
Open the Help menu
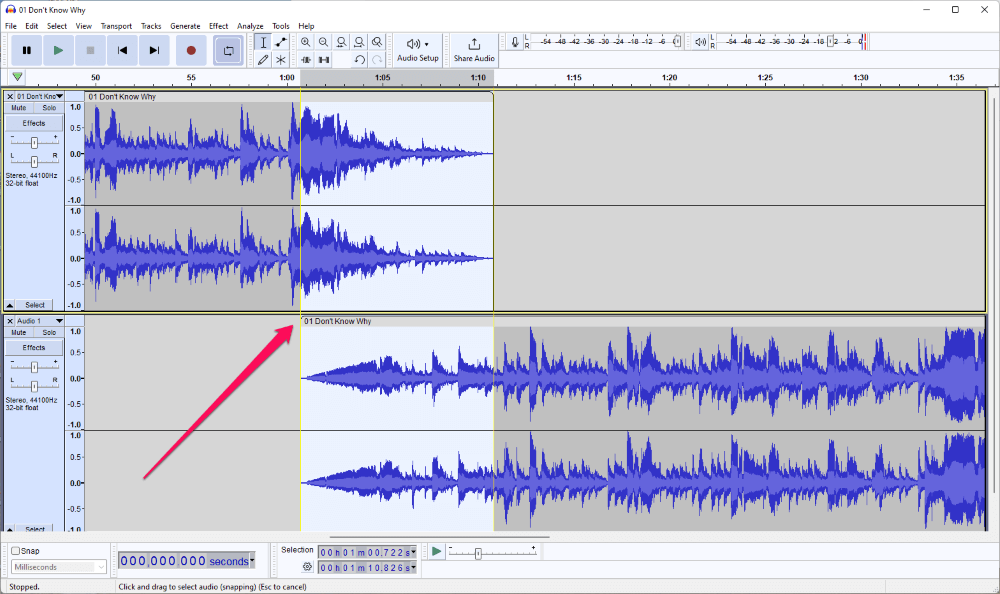[x=306, y=26]
